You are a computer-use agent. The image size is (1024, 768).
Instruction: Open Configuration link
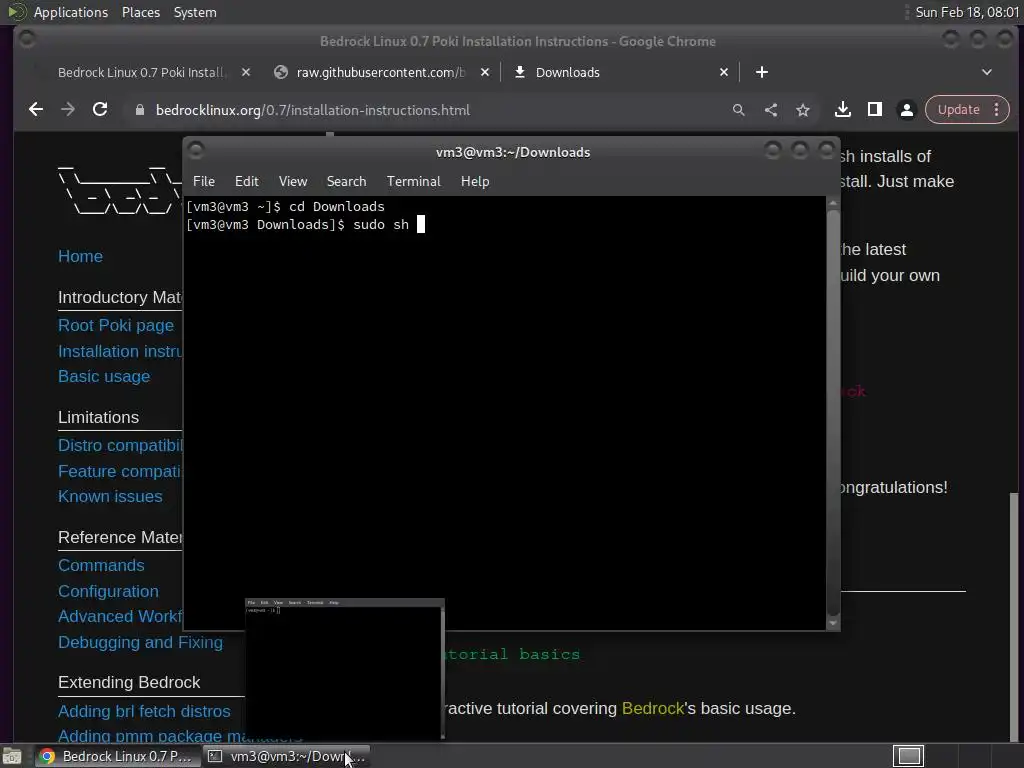coord(108,592)
